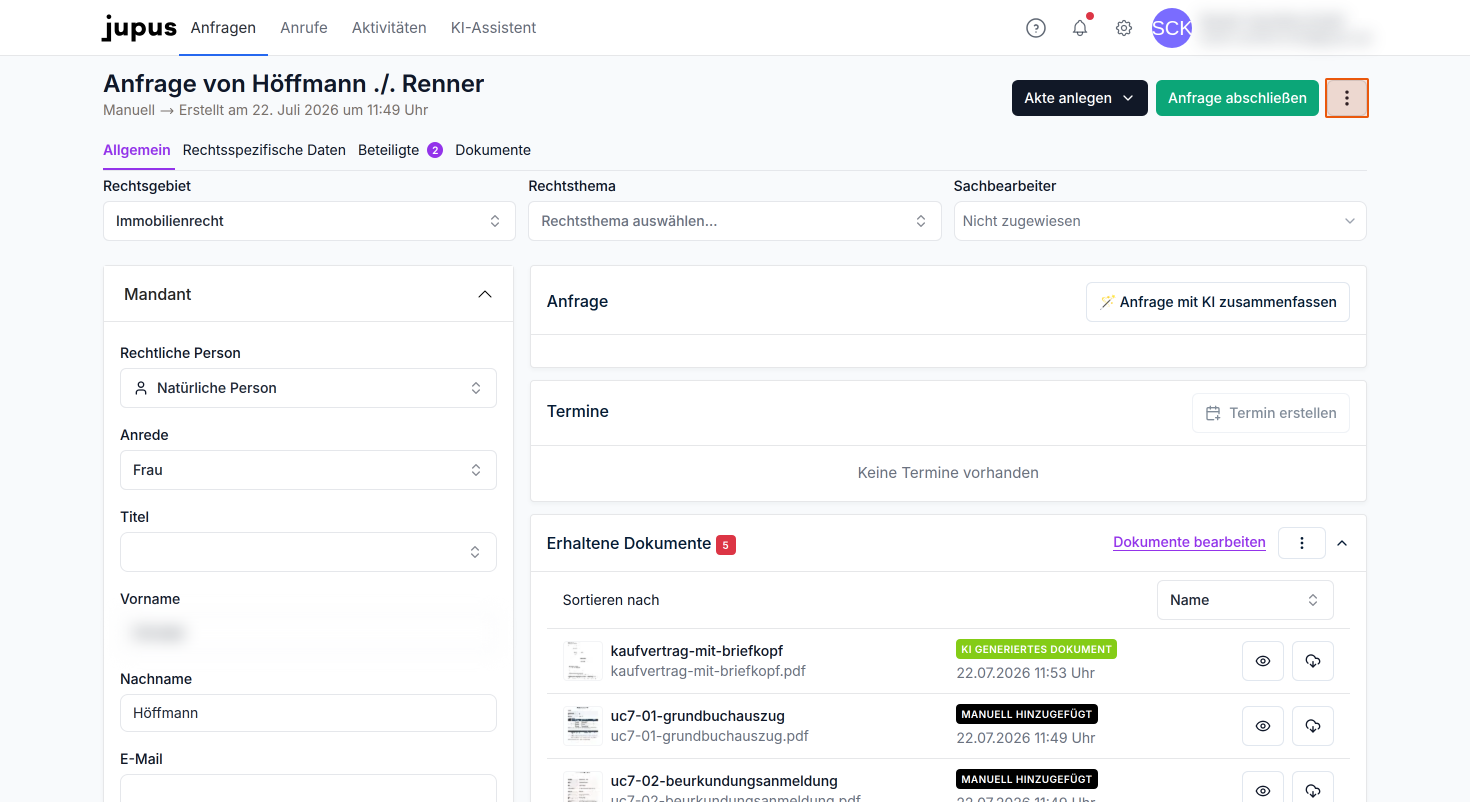Click the E-Mail input field

pyautogui.click(x=308, y=788)
